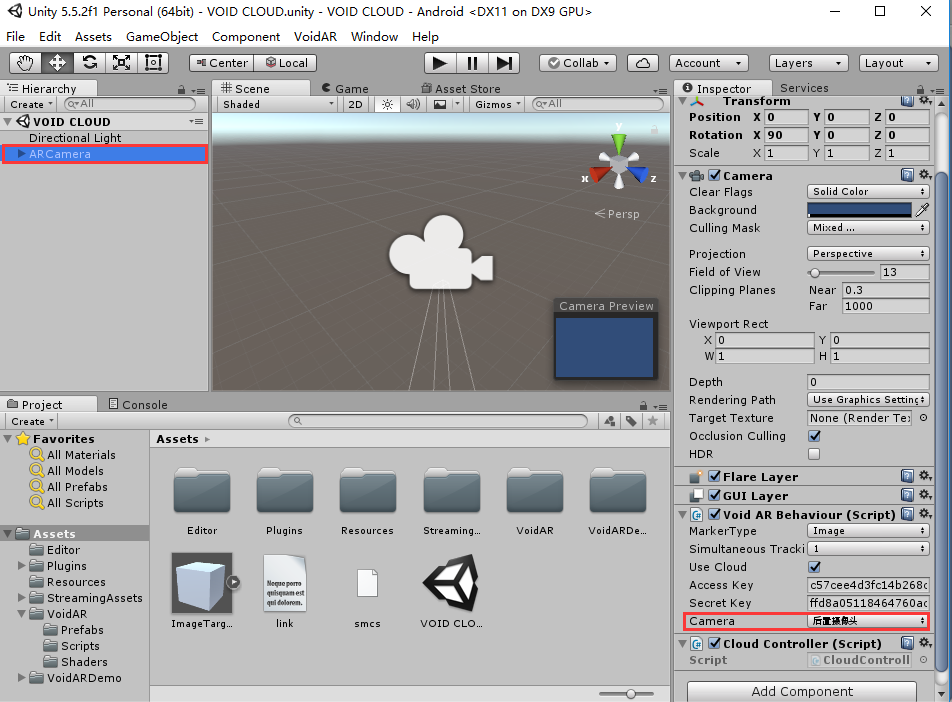Screen dimensions: 952x702
Task: Switch to the Game tab
Action: pyautogui.click(x=345, y=89)
